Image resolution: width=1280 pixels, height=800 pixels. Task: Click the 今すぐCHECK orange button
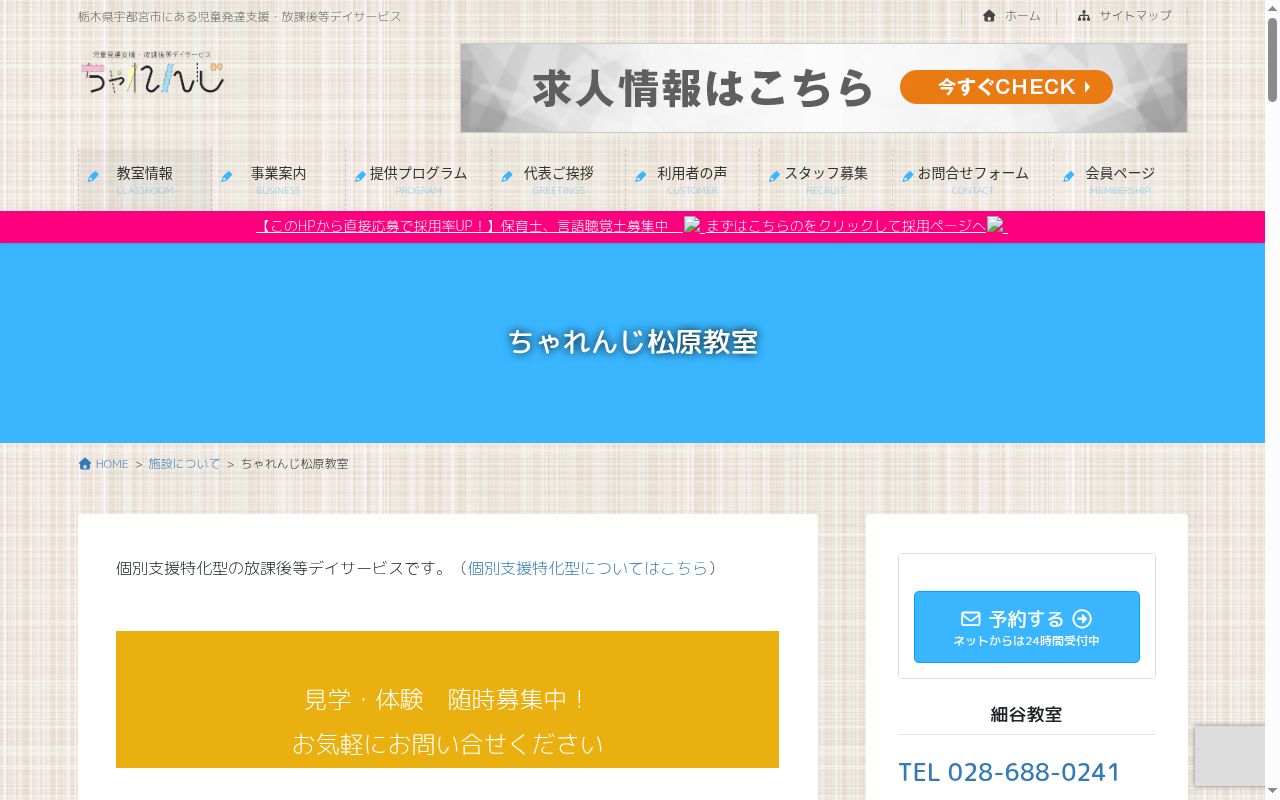1006,87
